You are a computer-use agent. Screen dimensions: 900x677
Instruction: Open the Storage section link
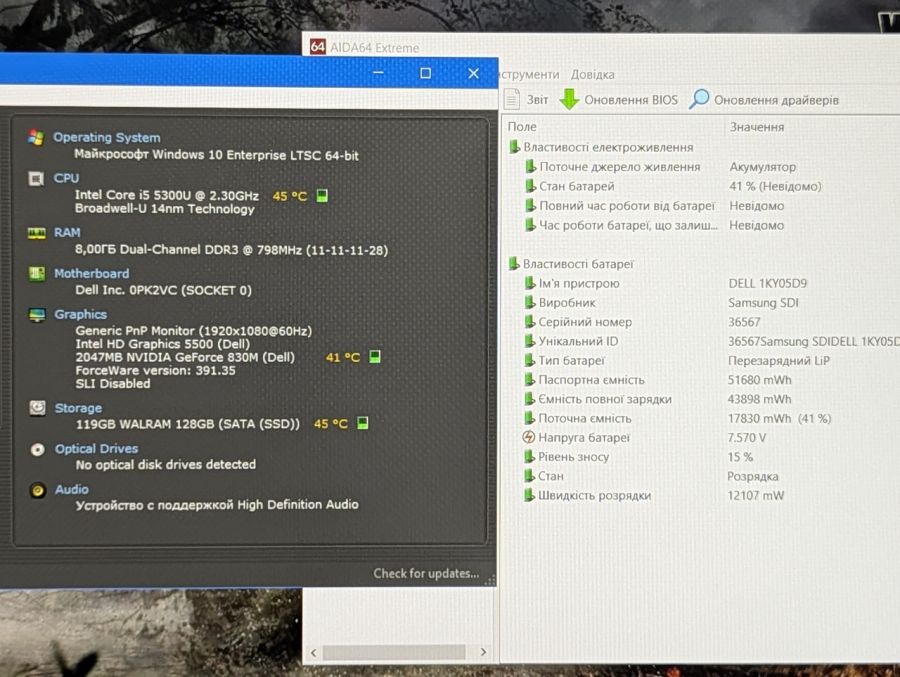pyautogui.click(x=78, y=408)
